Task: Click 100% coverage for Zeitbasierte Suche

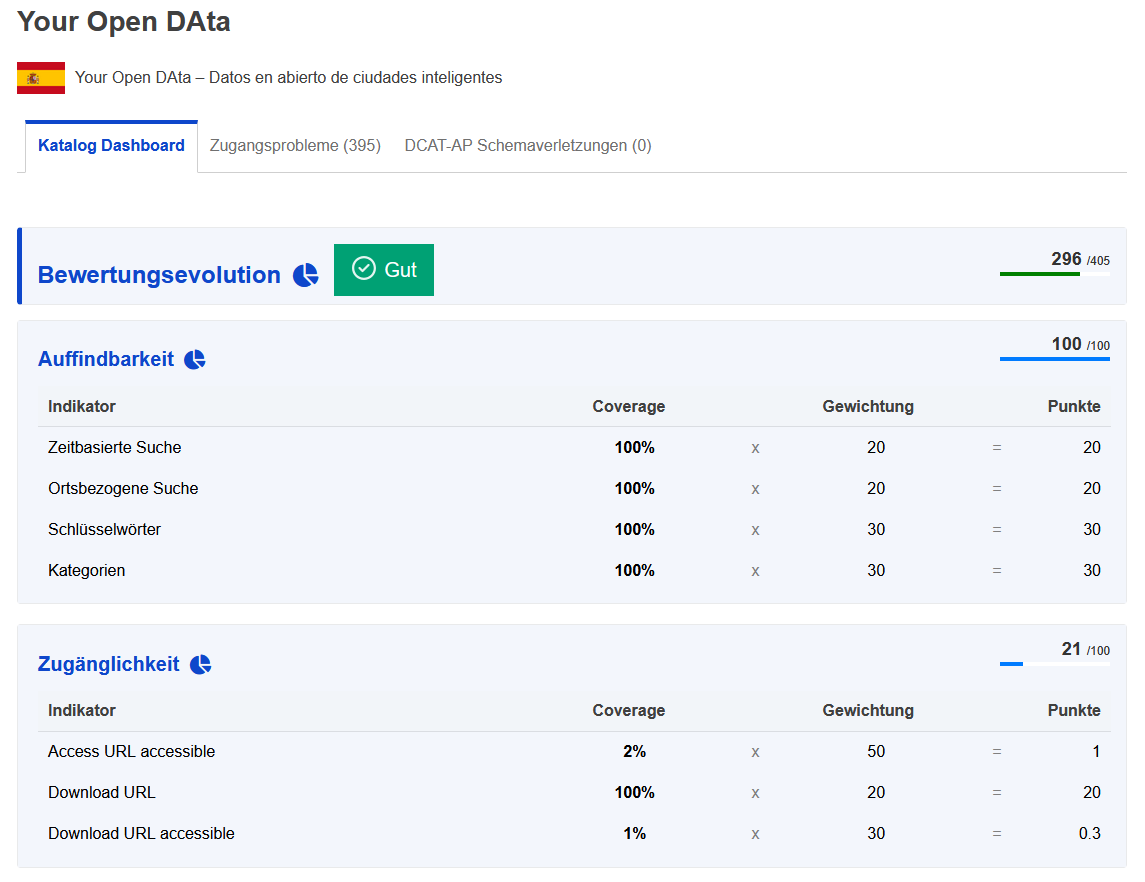Action: tap(635, 448)
